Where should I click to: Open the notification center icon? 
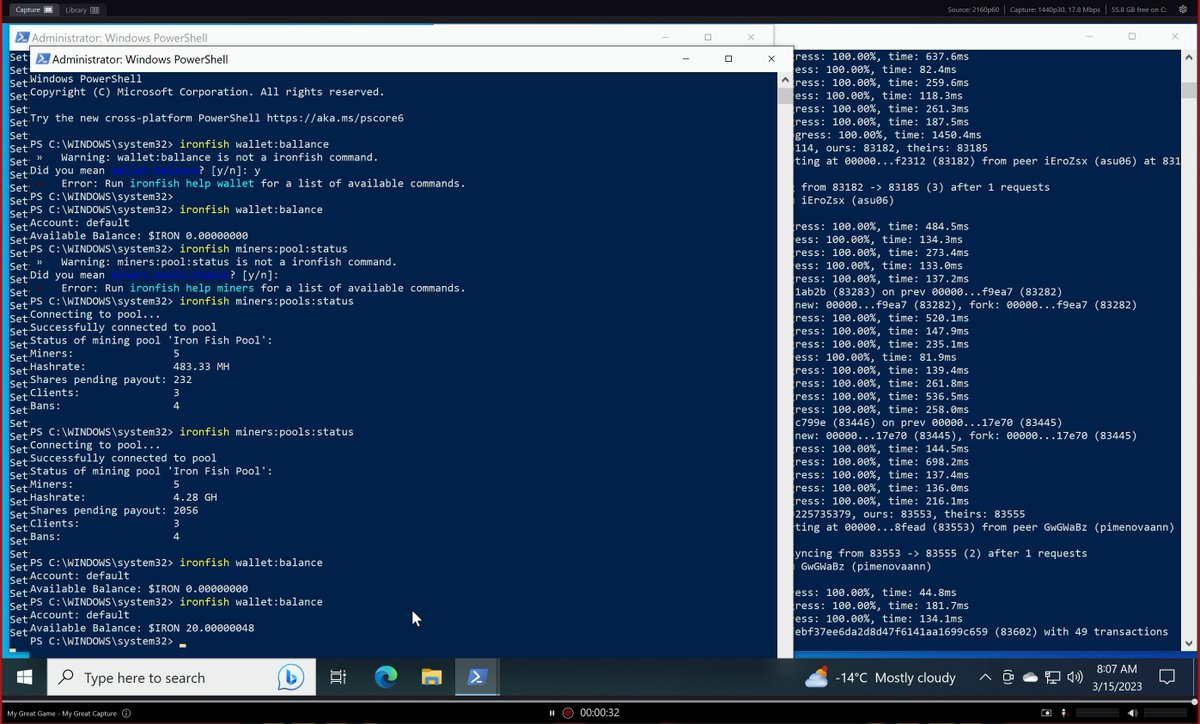(1167, 678)
